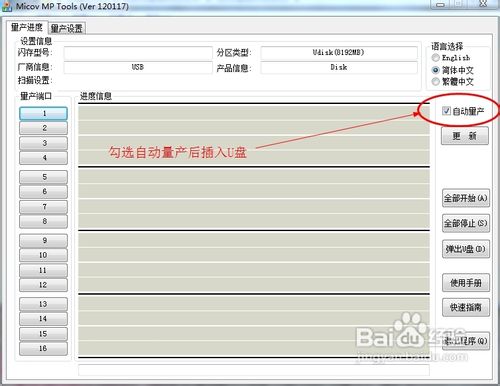This screenshot has width=500, height=386.
Task: Click port button 12
Action: click(x=44, y=285)
